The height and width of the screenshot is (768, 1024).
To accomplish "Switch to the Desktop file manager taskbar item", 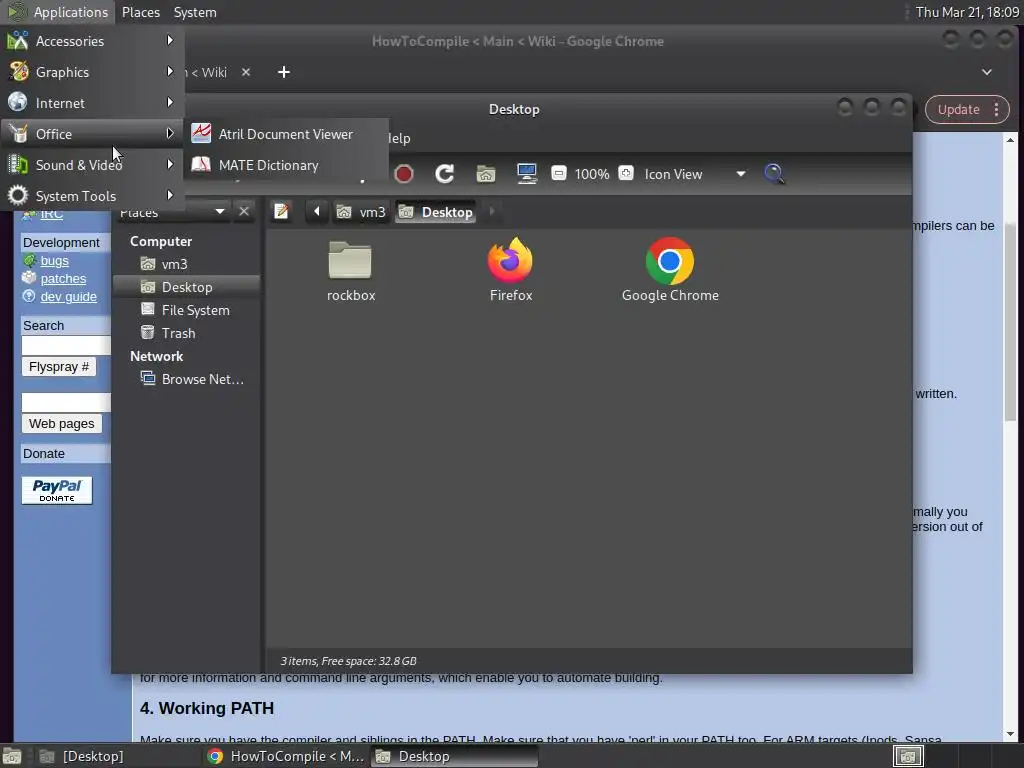I will pos(455,756).
